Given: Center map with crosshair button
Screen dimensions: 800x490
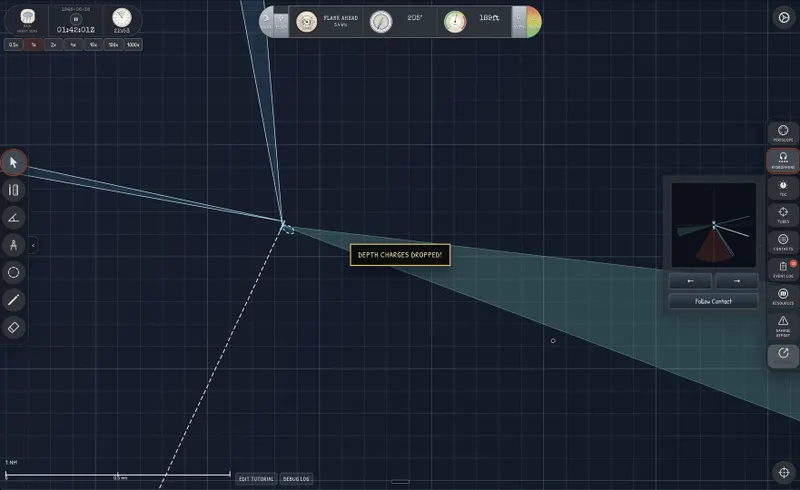Looking at the screenshot, I should [x=784, y=472].
